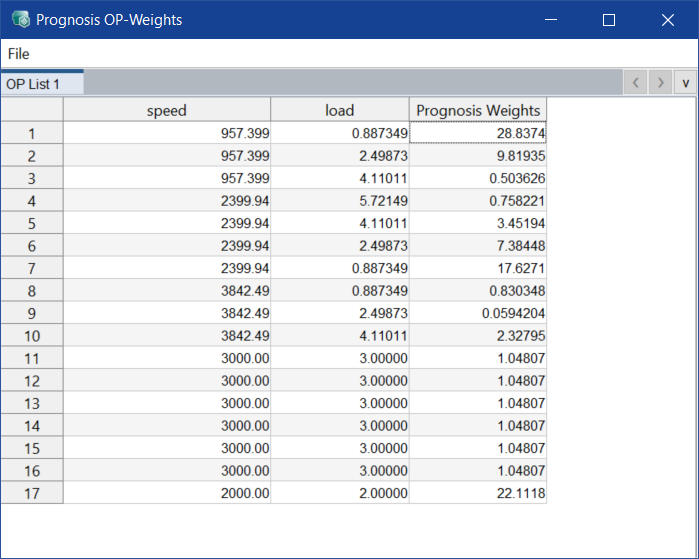699x559 pixels.
Task: Click the load column header
Action: (339, 110)
